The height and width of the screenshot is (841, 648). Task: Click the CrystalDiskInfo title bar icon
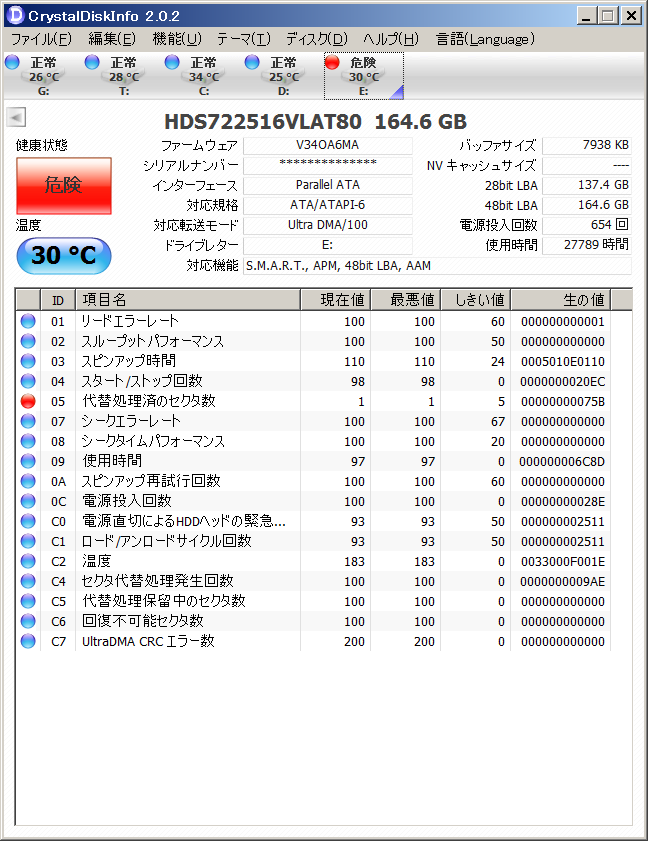click(16, 15)
